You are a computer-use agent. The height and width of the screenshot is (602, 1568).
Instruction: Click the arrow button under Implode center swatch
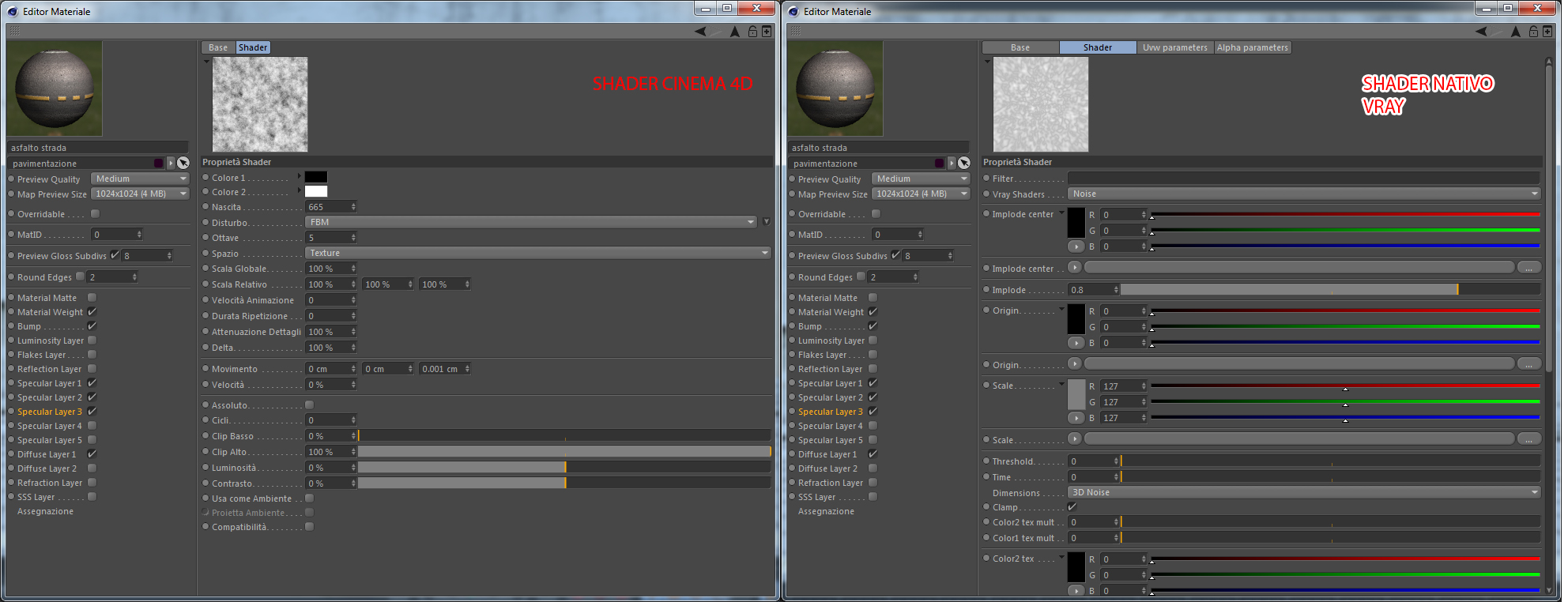(x=1076, y=246)
